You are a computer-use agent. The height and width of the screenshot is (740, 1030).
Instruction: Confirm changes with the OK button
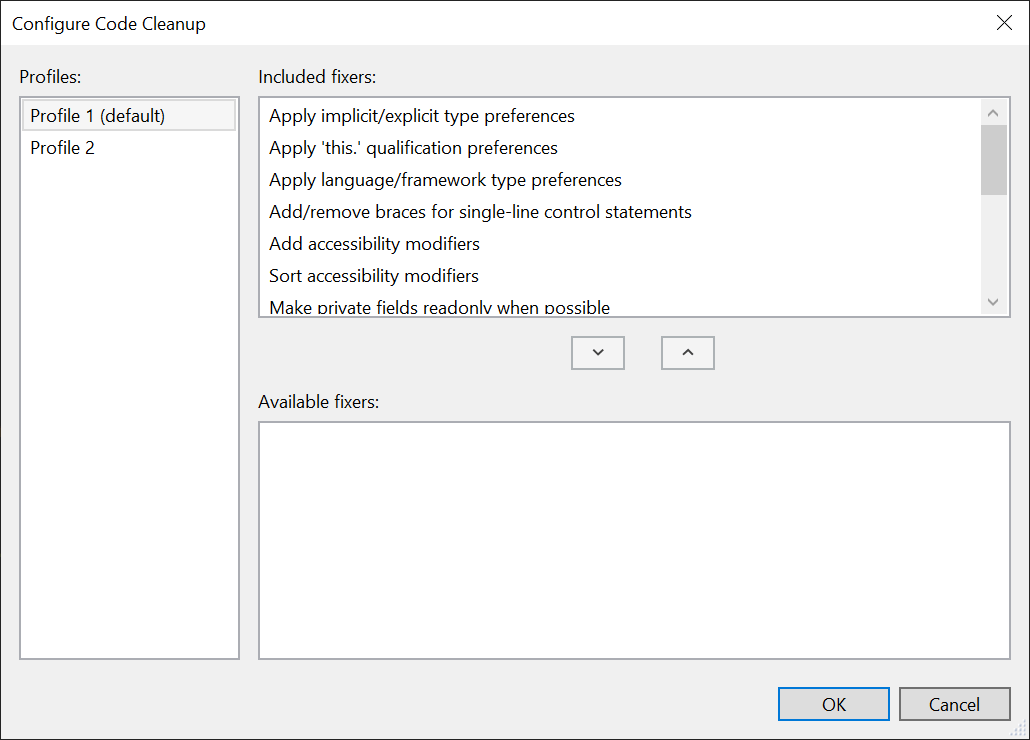833,704
